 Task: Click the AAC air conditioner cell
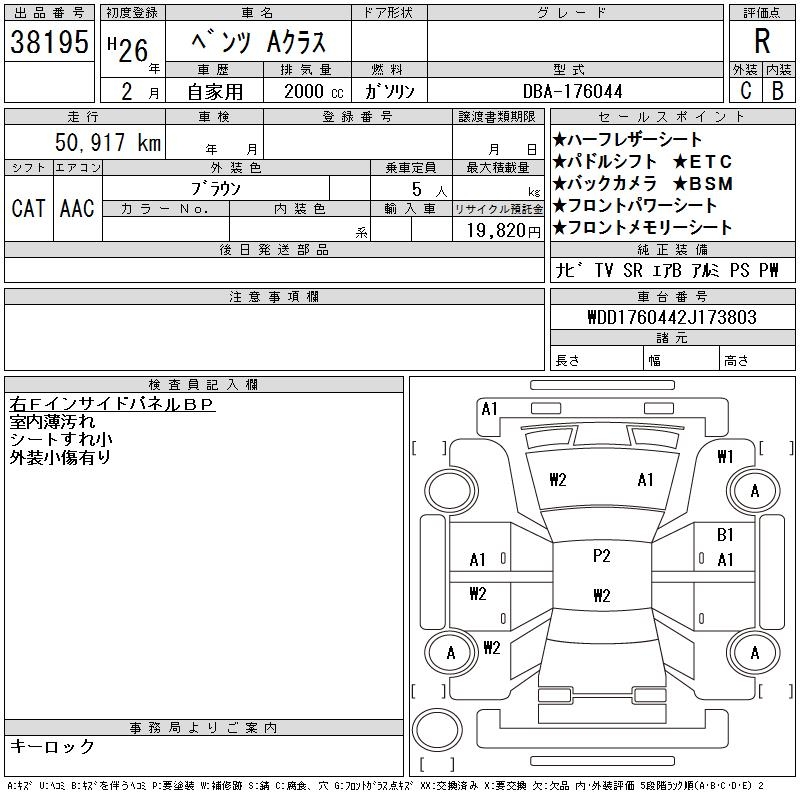[x=77, y=208]
